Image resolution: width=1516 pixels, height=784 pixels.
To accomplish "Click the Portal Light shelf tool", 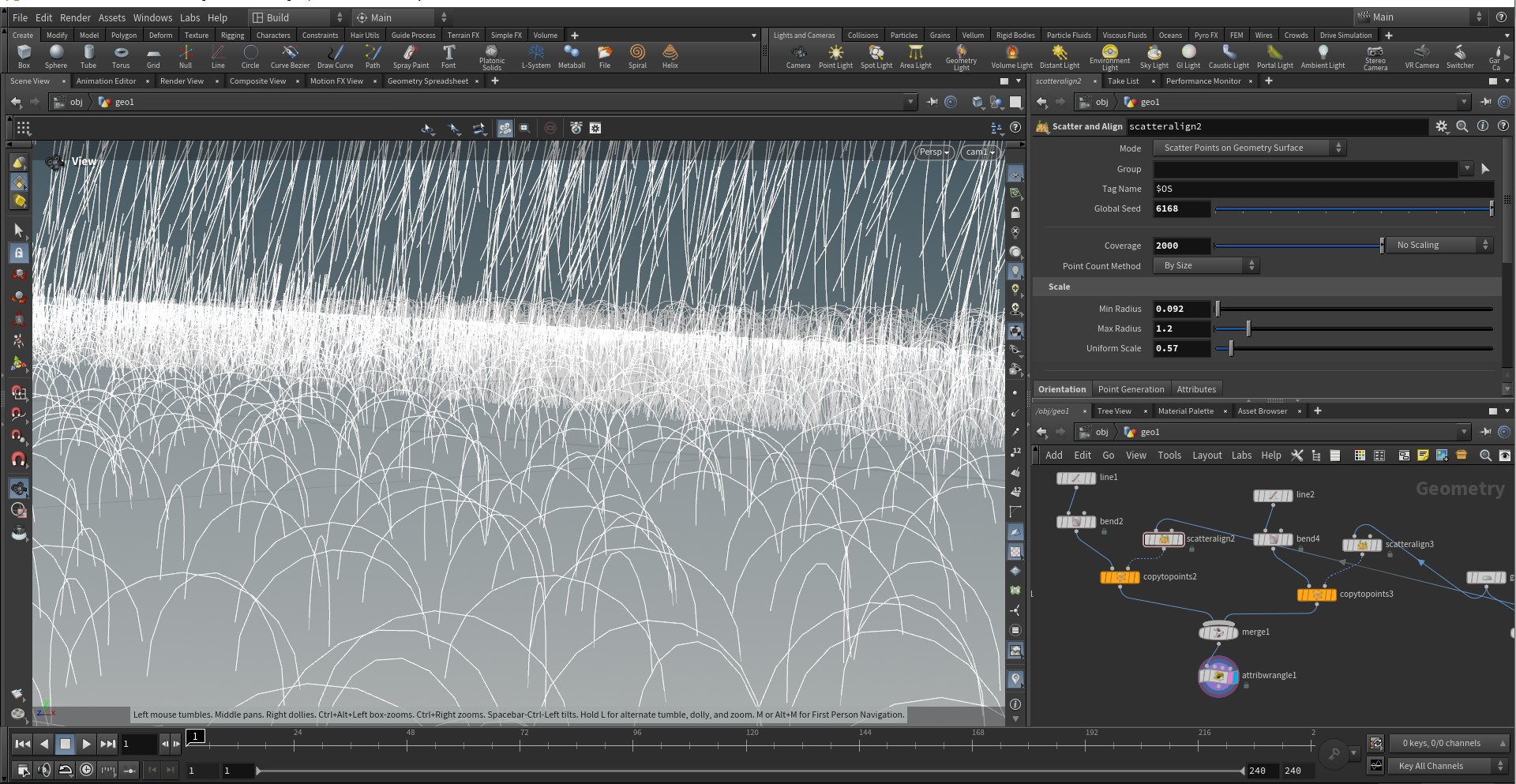I will click(x=1274, y=56).
